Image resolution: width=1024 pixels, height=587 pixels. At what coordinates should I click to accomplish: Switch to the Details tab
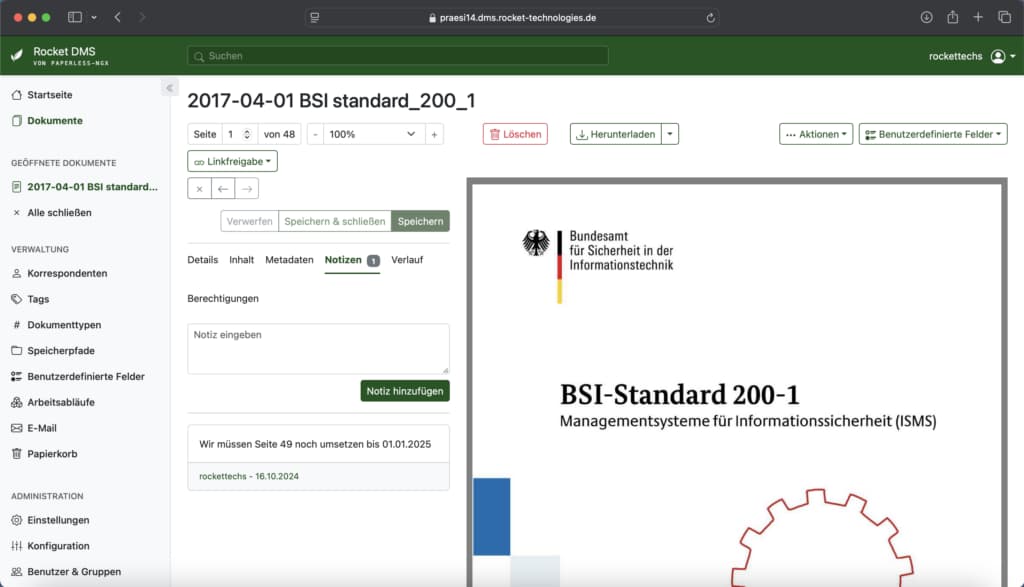point(202,260)
